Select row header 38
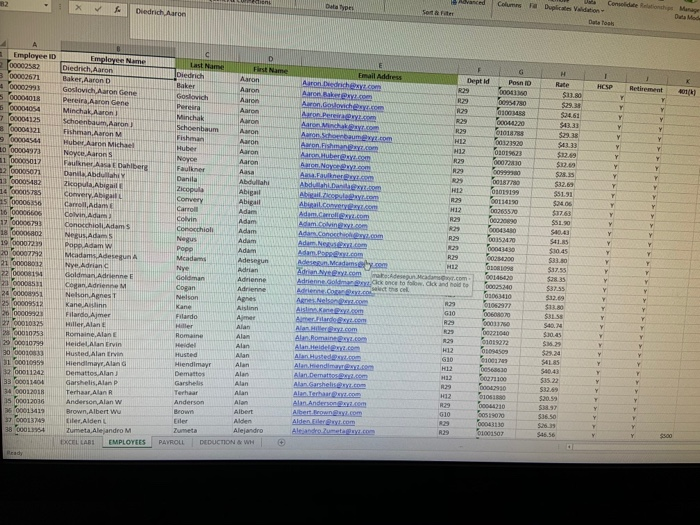This screenshot has width=700, height=525. point(8,430)
